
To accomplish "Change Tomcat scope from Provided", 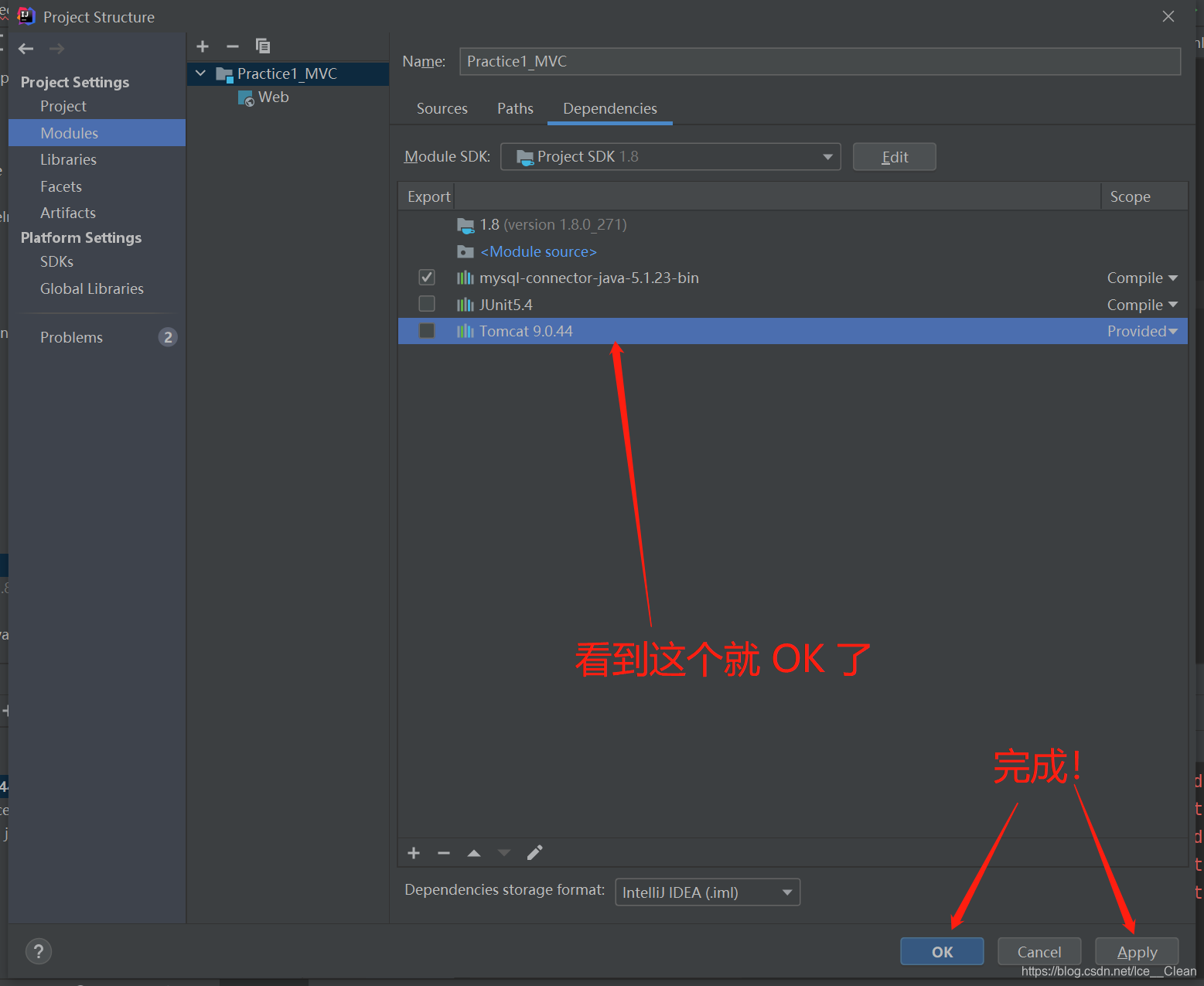I will pos(1142,331).
